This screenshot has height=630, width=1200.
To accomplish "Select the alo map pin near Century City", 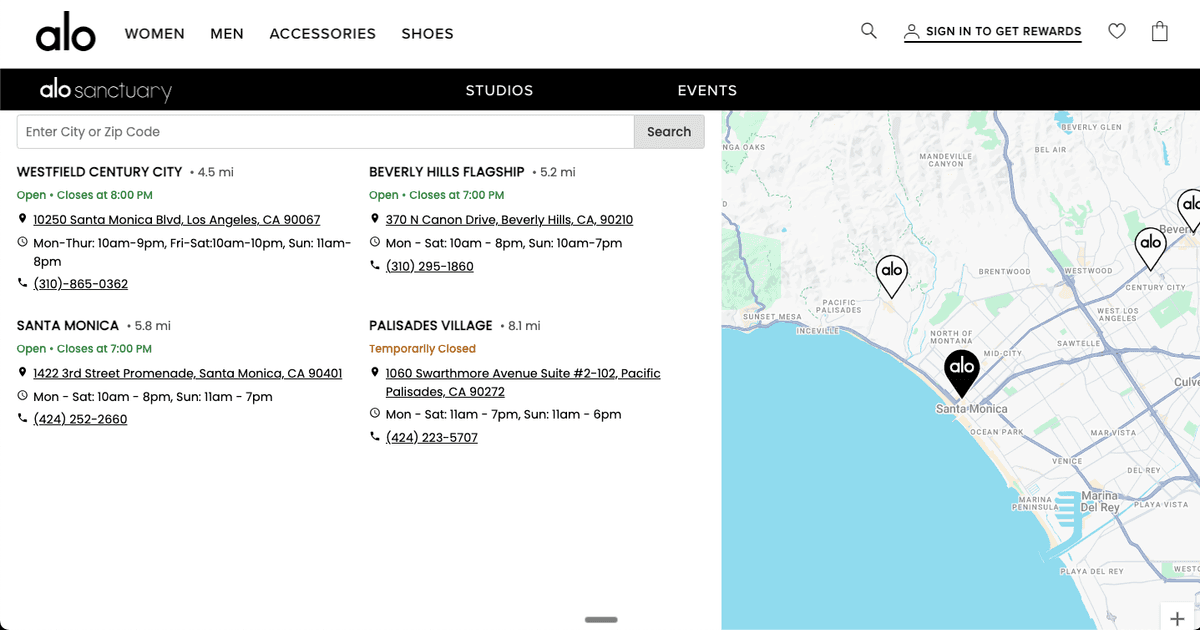I will tap(1151, 249).
